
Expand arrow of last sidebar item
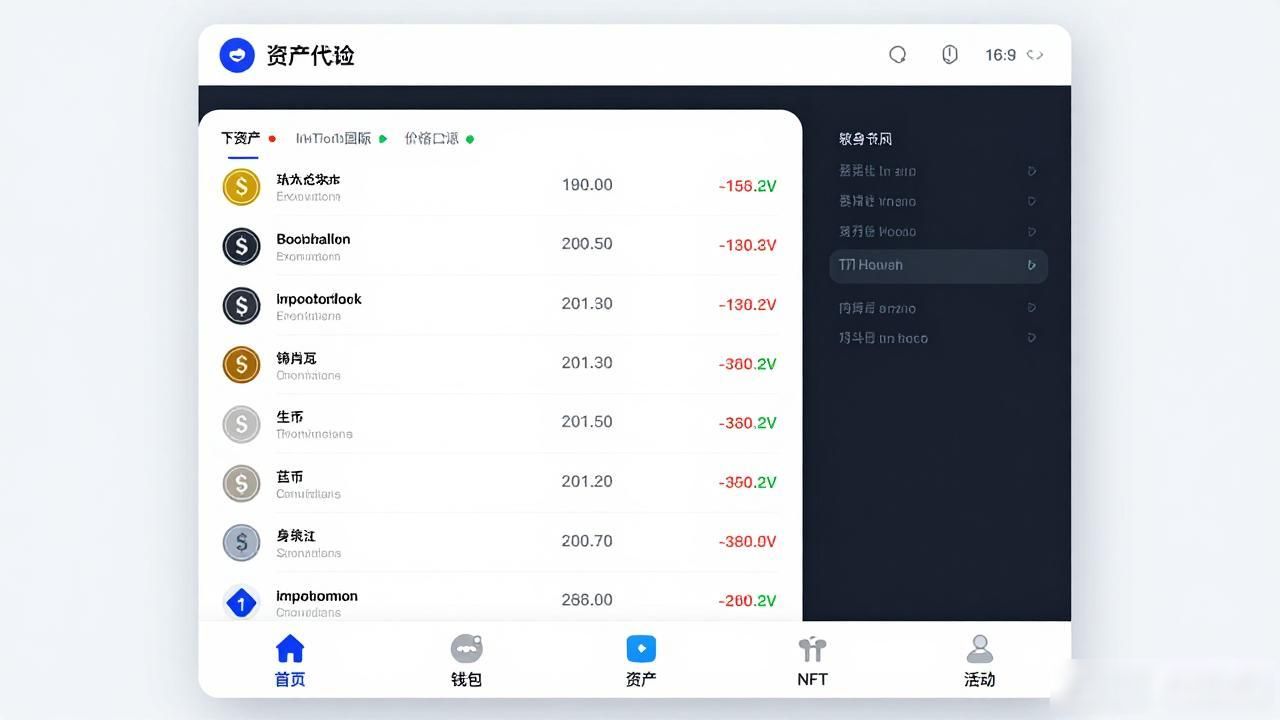tap(1032, 338)
